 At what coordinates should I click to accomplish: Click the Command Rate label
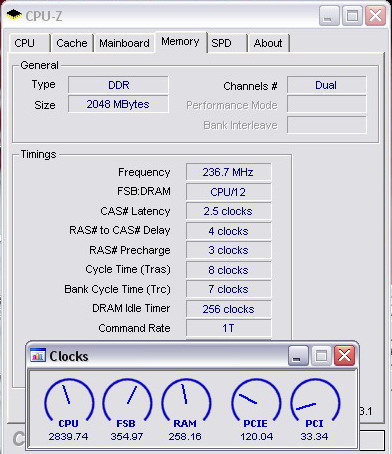[134, 328]
